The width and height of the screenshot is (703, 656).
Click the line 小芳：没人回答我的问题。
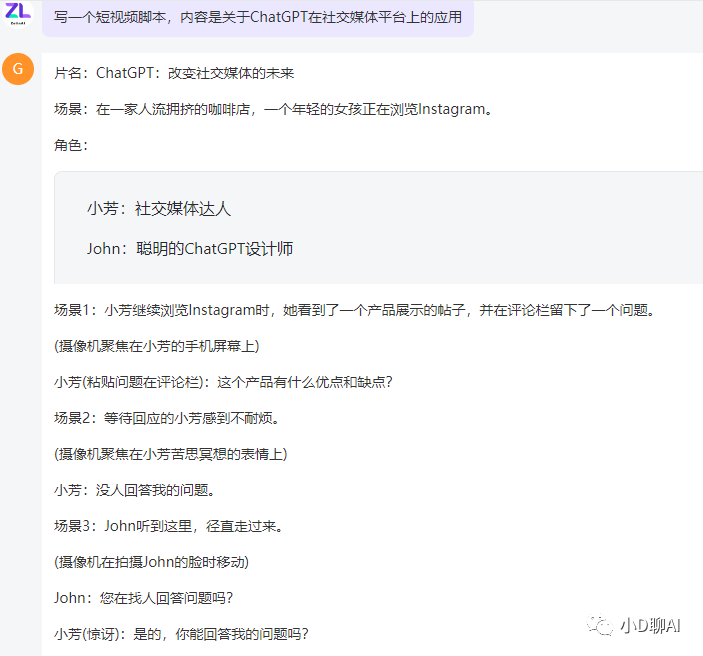point(135,490)
